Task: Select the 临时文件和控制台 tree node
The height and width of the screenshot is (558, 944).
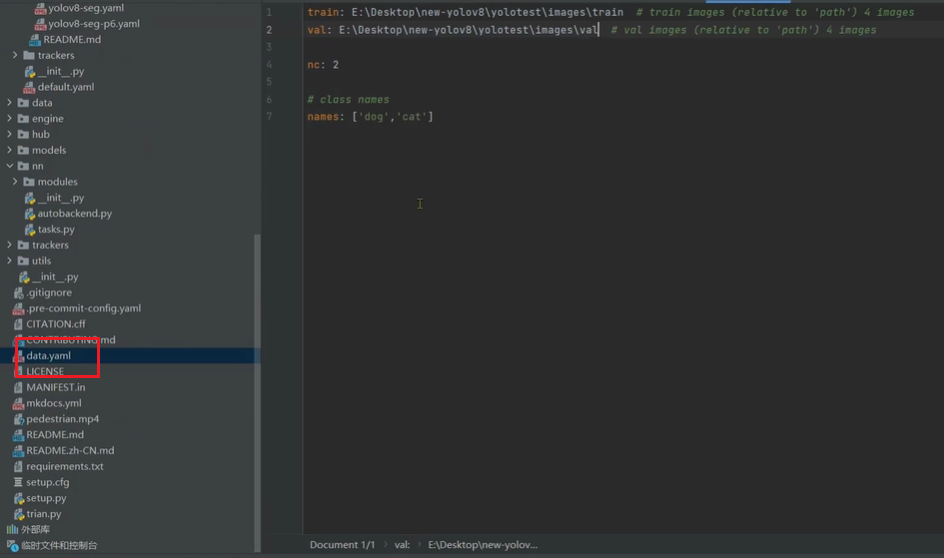Action: coord(59,545)
